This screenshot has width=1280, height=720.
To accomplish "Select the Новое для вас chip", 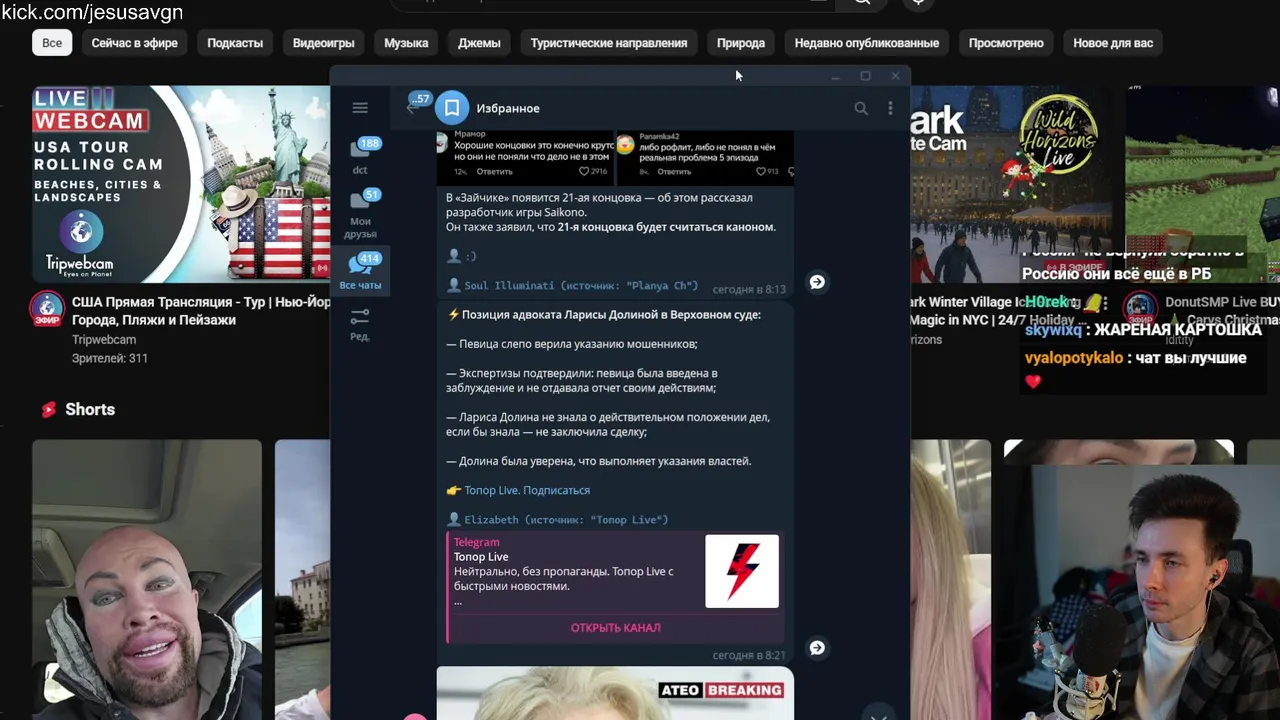I will 1113,43.
